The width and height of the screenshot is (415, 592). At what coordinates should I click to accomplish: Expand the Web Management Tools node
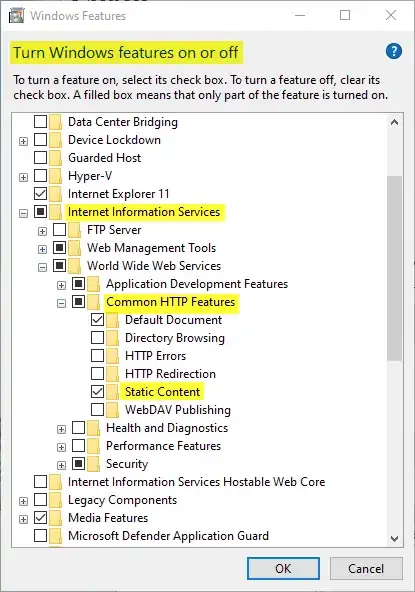pyautogui.click(x=42, y=250)
